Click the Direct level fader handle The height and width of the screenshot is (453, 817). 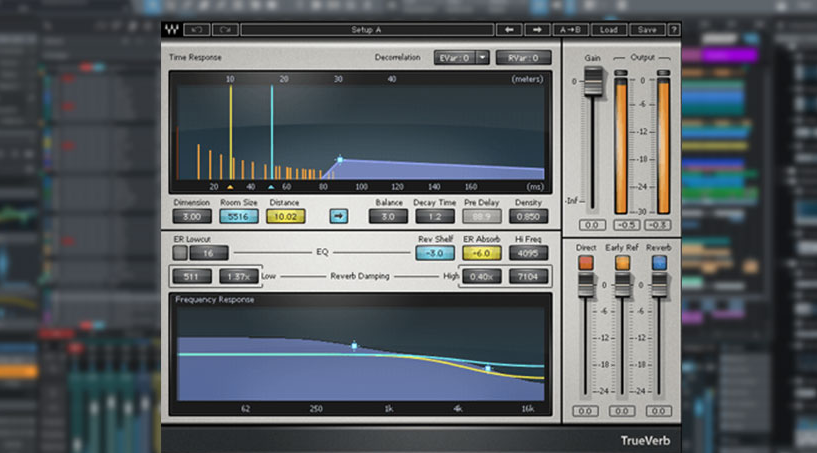click(x=586, y=285)
